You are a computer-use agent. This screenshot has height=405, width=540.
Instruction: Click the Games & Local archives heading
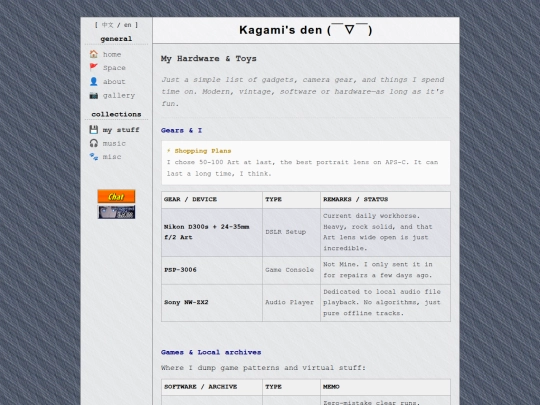coord(211,352)
